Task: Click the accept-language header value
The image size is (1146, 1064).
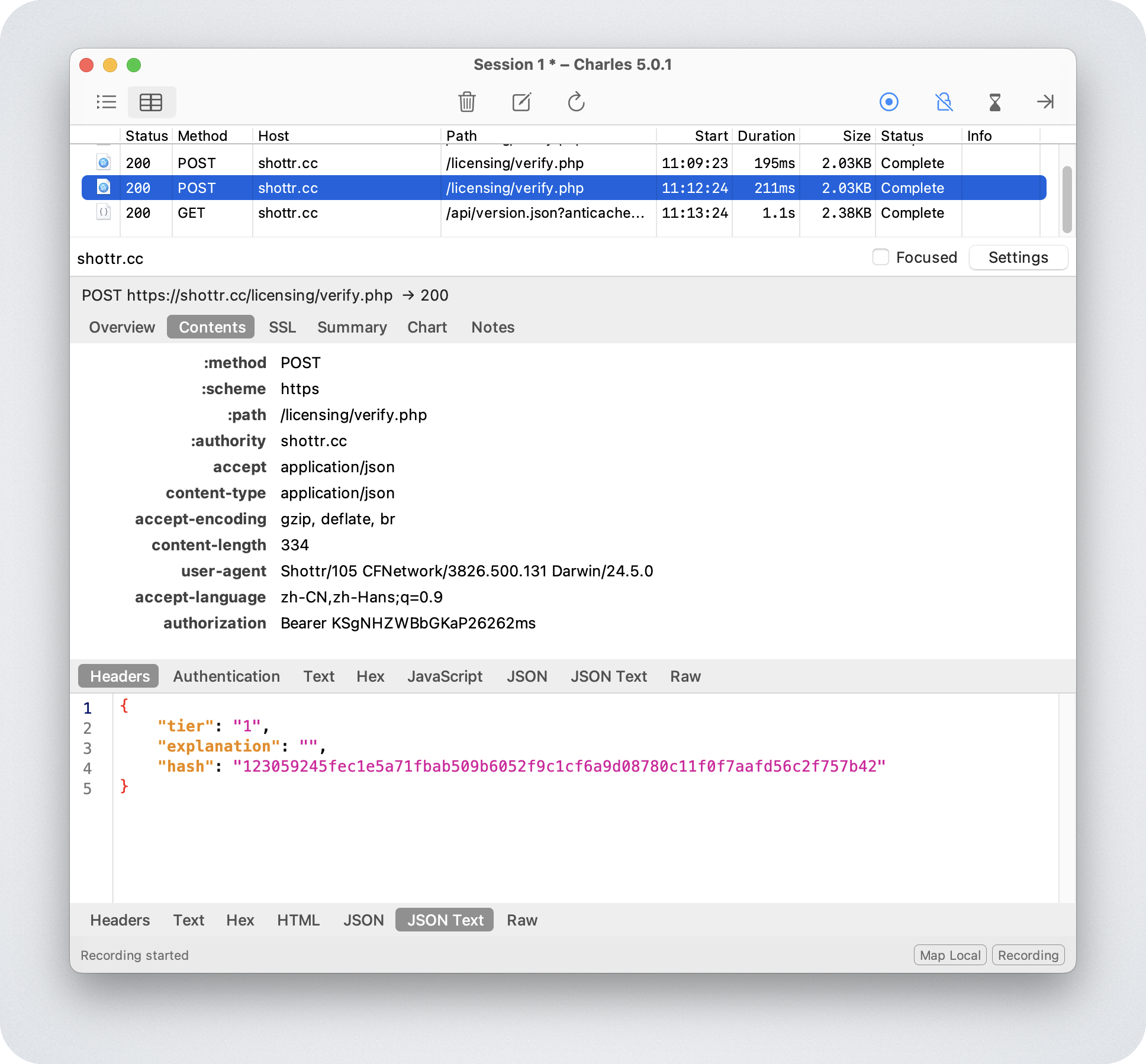Action: (362, 597)
